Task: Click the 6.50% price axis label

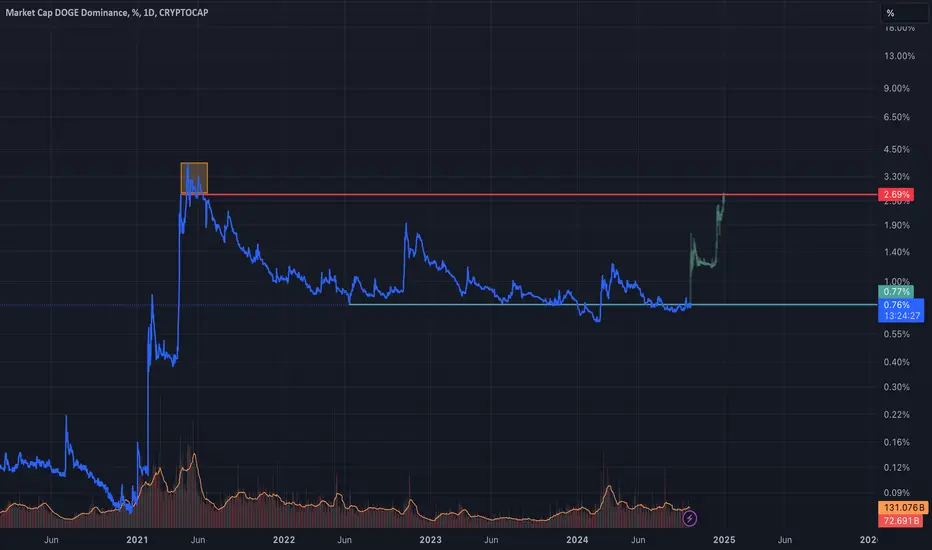Action: [896, 117]
